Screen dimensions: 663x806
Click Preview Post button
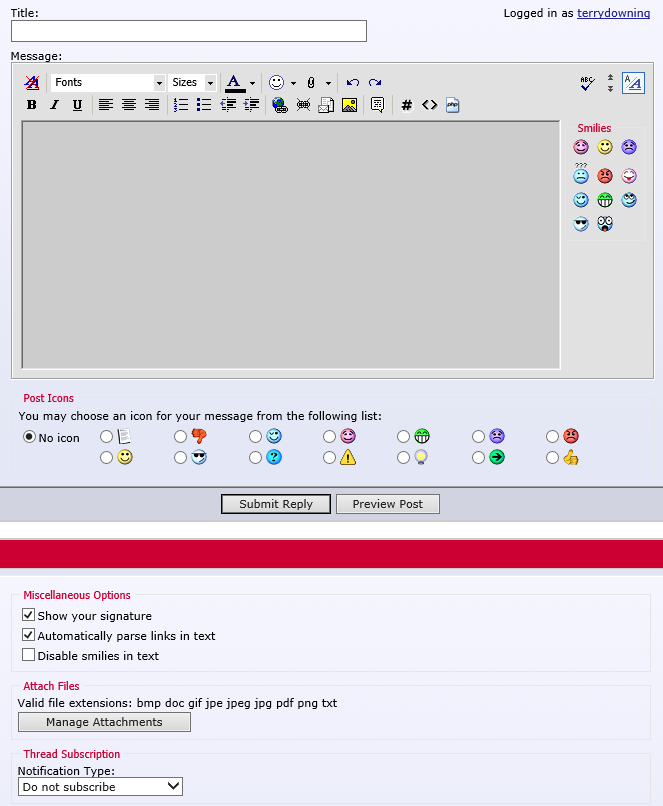point(388,504)
